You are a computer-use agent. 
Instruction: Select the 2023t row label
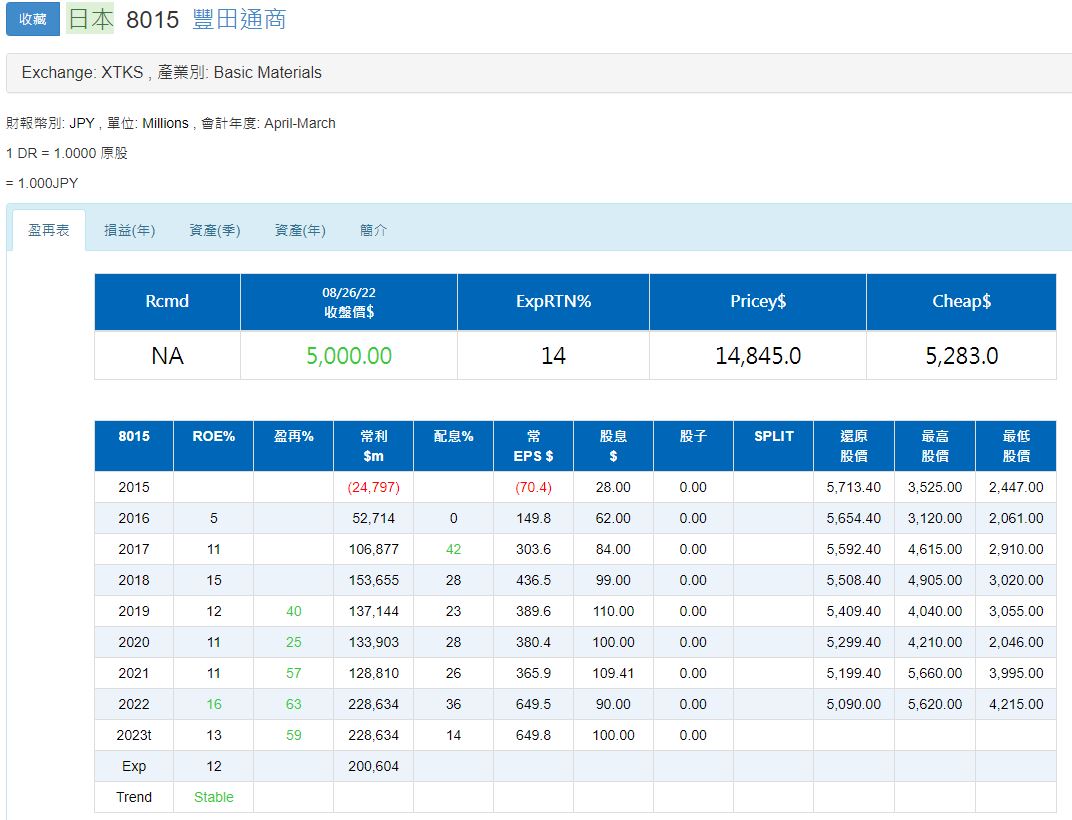(134, 735)
